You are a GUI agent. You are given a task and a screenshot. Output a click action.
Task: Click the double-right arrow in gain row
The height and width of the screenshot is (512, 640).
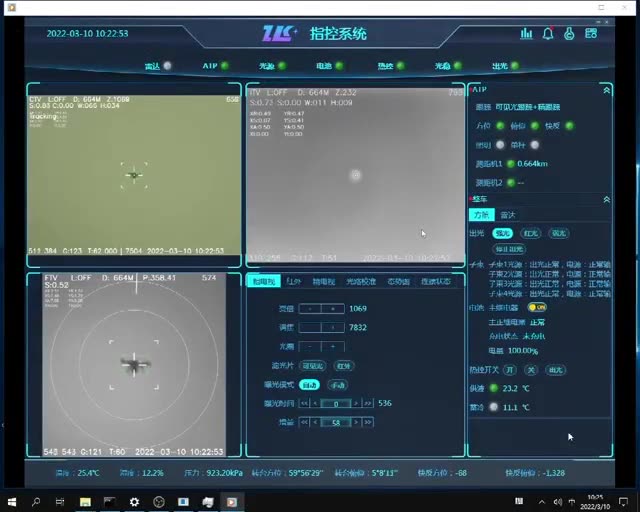(x=368, y=422)
